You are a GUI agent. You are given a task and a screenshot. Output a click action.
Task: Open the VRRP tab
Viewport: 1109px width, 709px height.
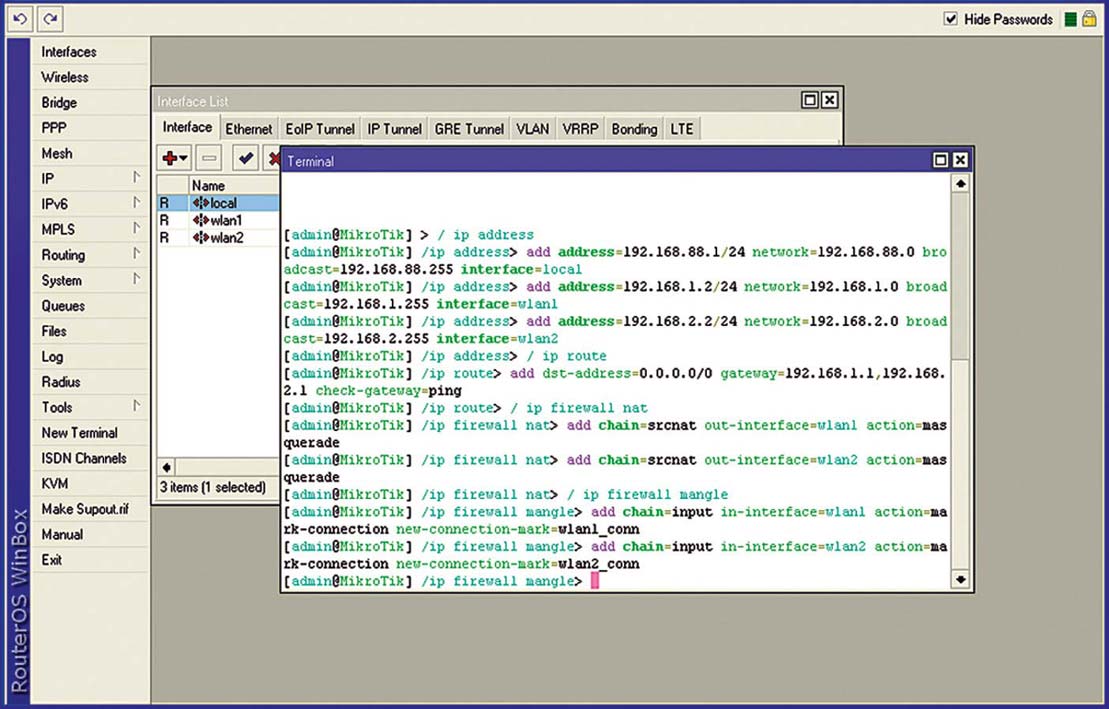tap(580, 129)
